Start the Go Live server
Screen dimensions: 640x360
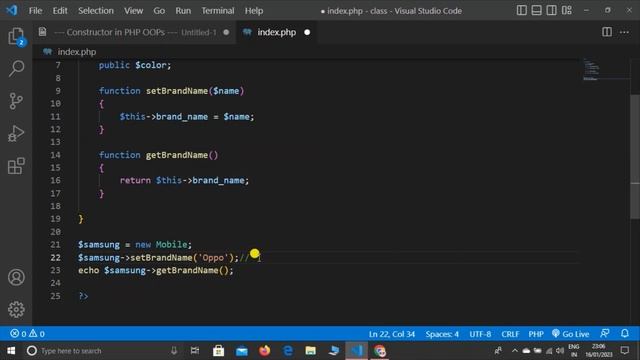point(571,334)
